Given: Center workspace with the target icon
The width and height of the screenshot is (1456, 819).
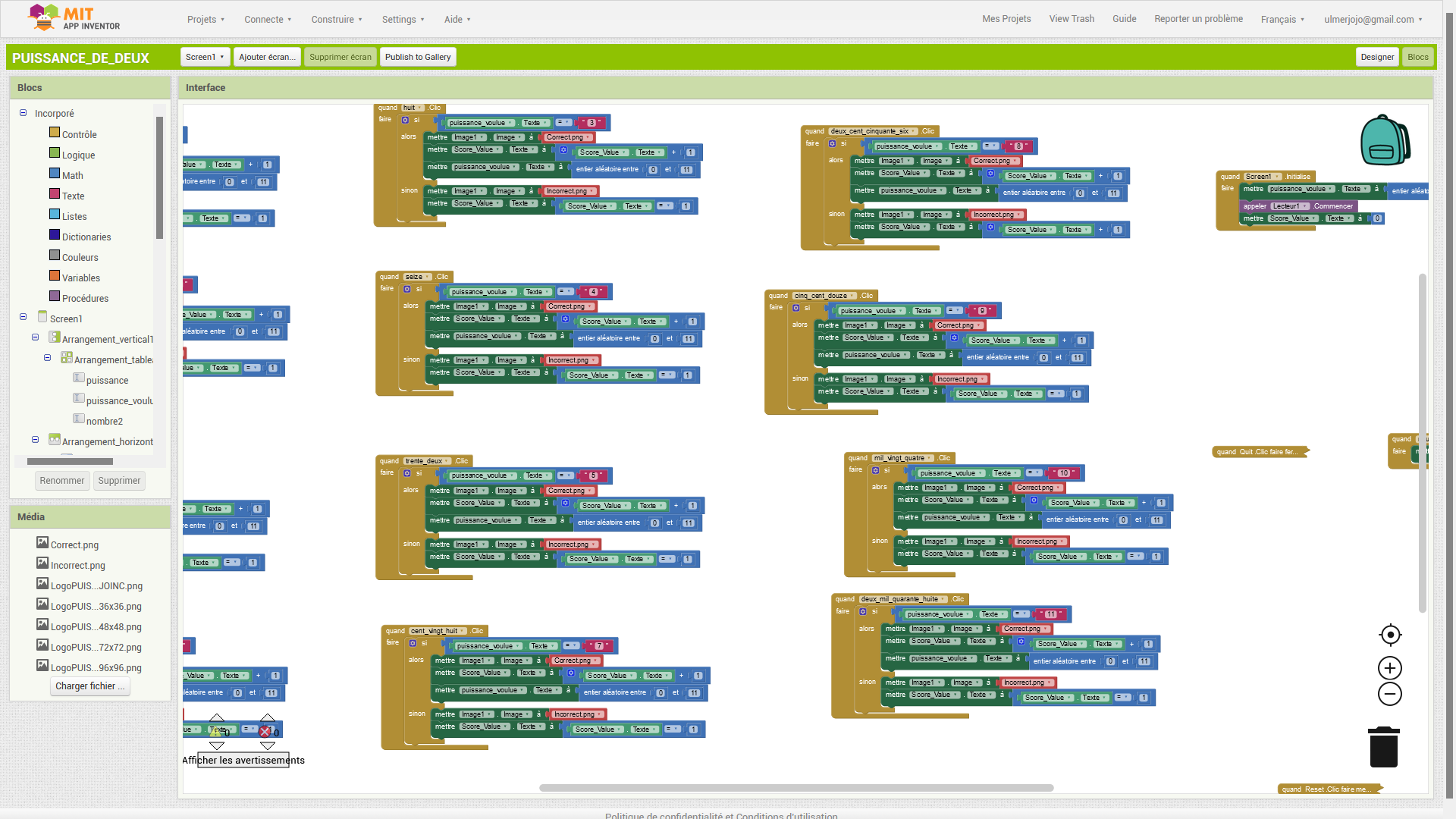Looking at the screenshot, I should click(x=1389, y=635).
